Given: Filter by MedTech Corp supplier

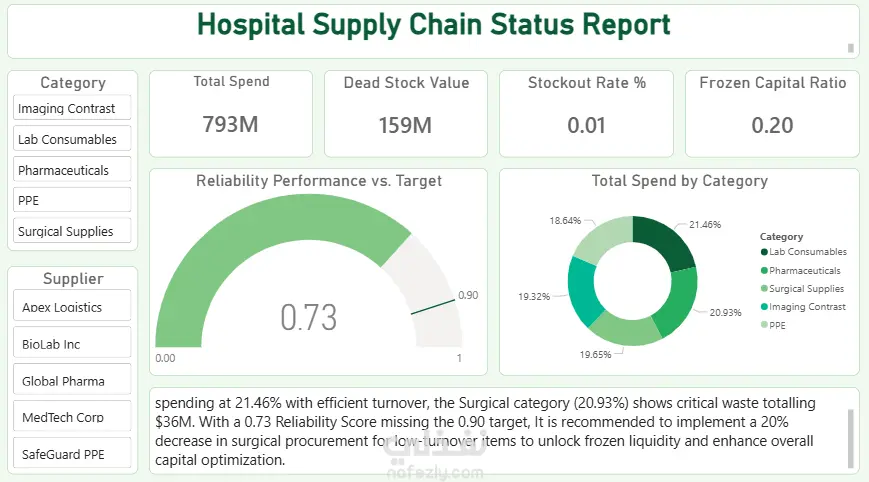Looking at the screenshot, I should point(72,417).
